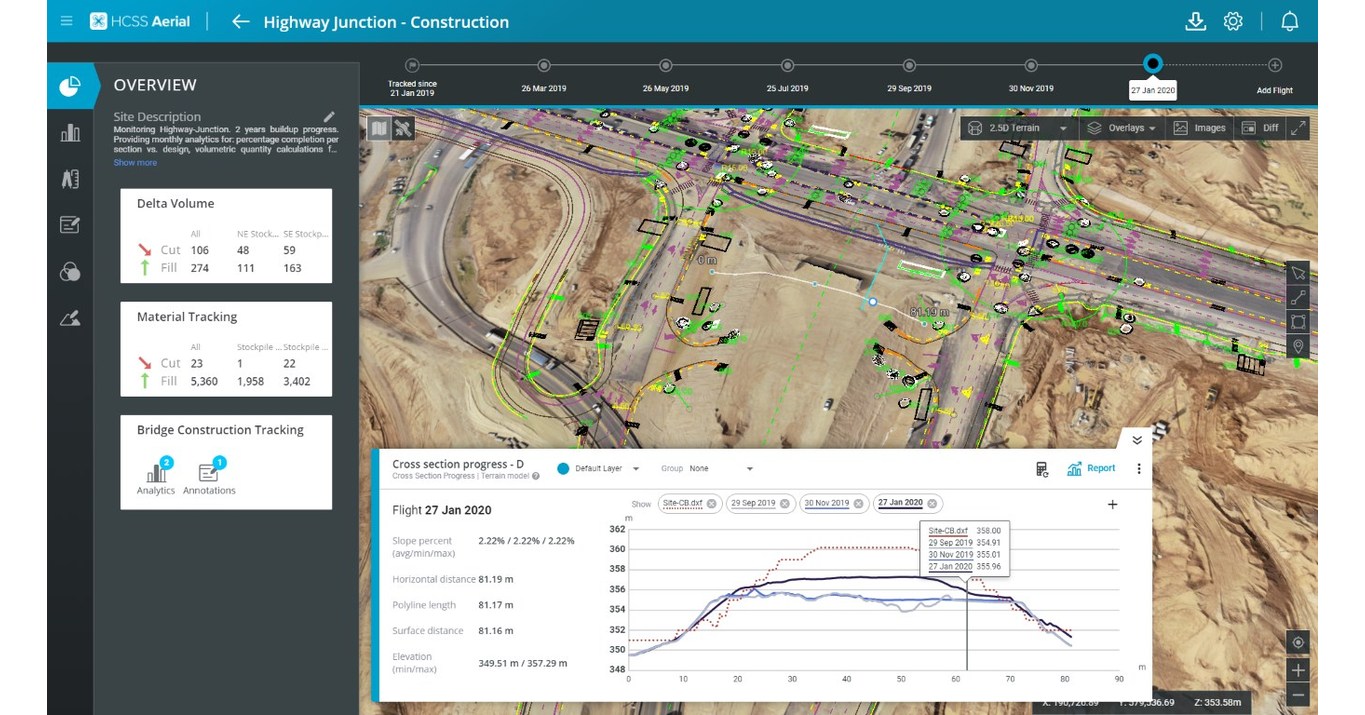This screenshot has width=1365, height=715.
Task: Expand the map to fullscreen with the arrows icon
Action: pyautogui.click(x=1297, y=128)
